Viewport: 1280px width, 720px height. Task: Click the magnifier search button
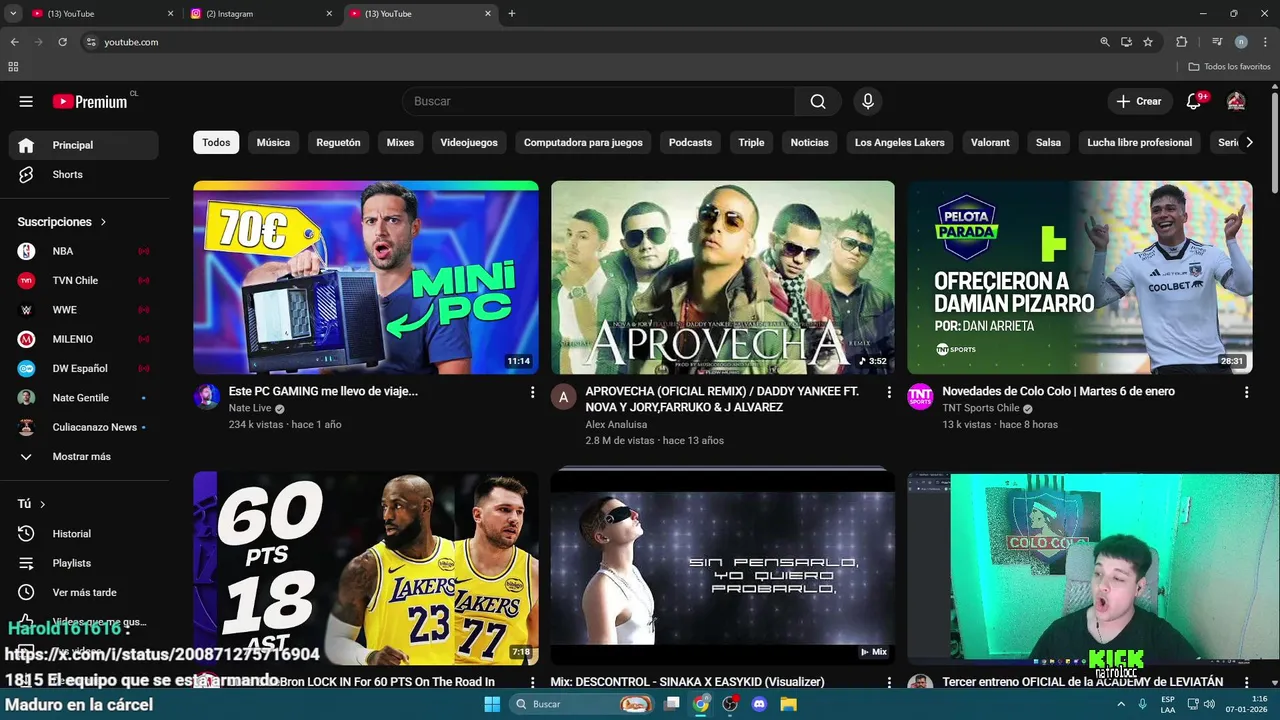click(x=818, y=101)
